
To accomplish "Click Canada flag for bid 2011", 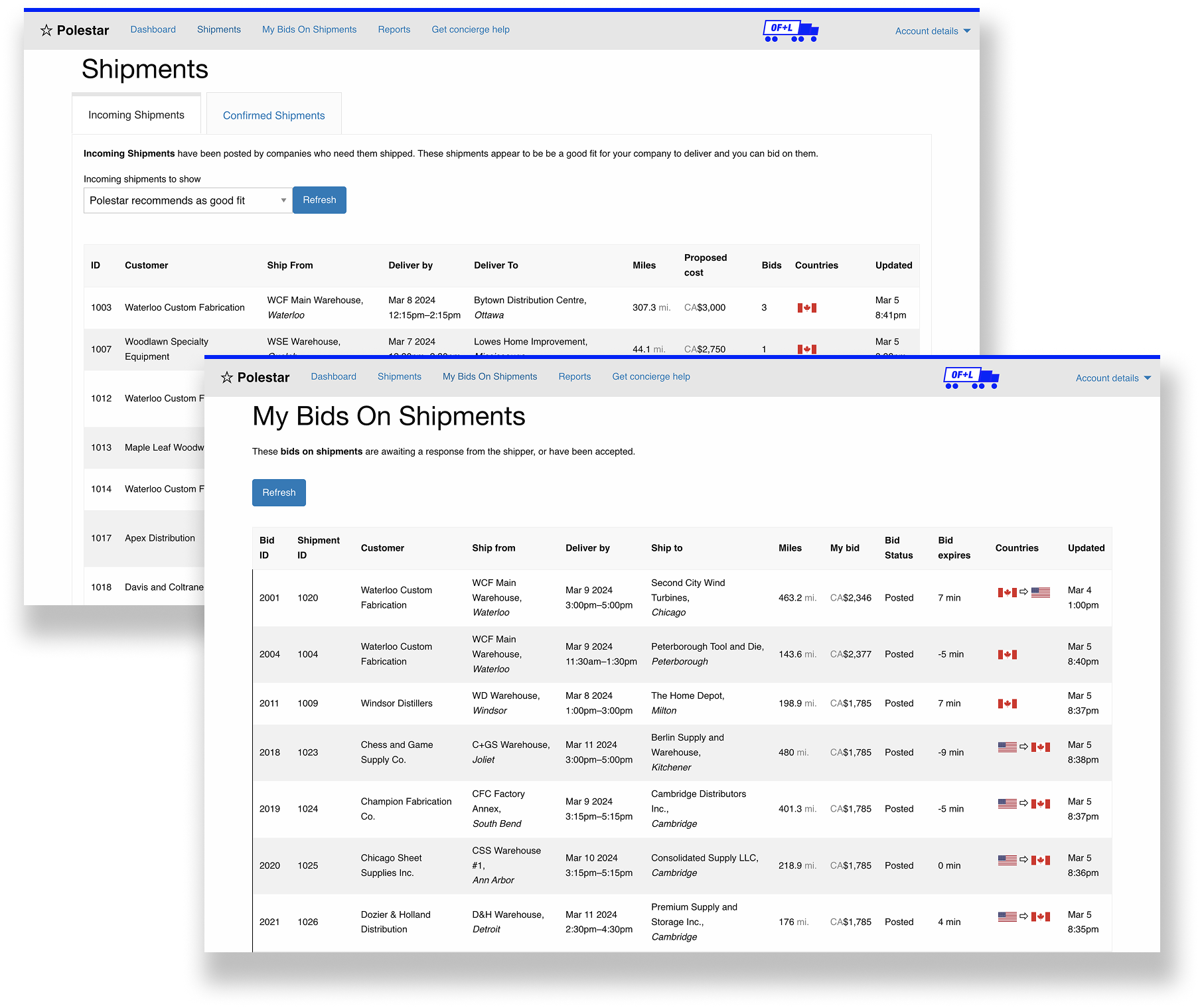I will click(x=1007, y=703).
